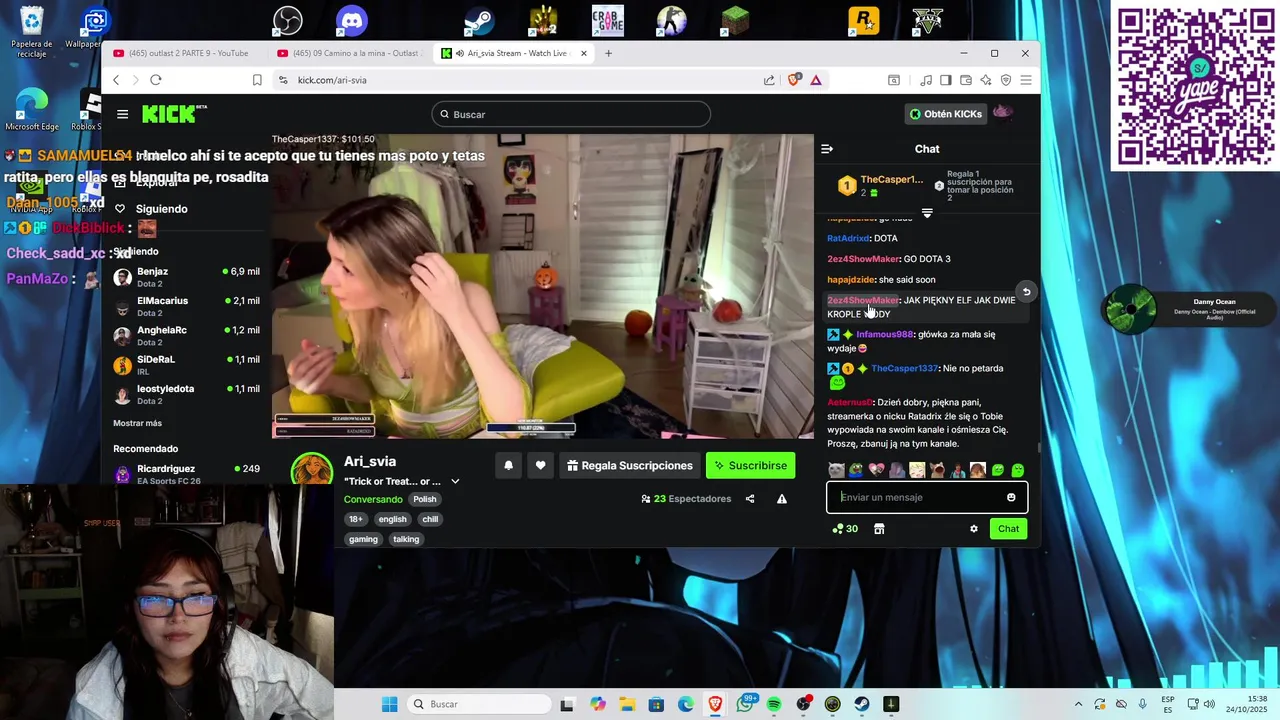Go back with the browser back arrow

coord(116,80)
